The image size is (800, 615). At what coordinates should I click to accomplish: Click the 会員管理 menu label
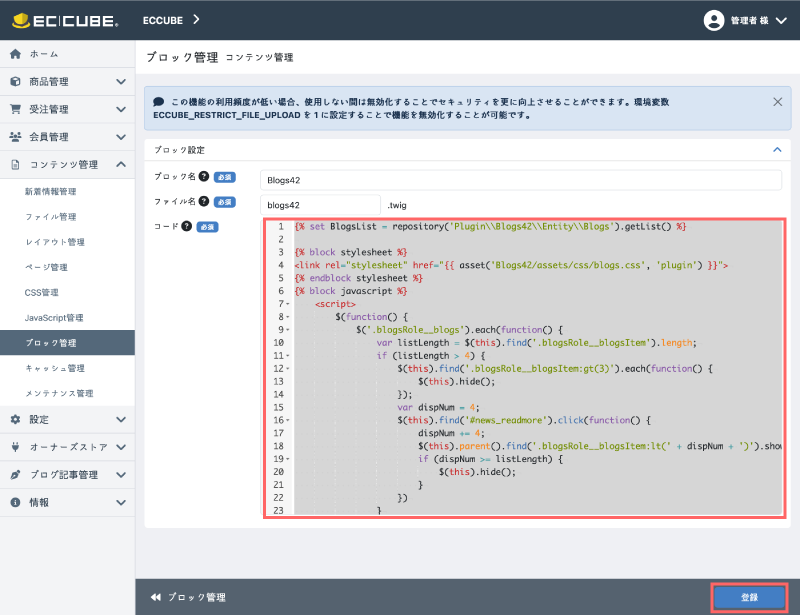(x=48, y=137)
